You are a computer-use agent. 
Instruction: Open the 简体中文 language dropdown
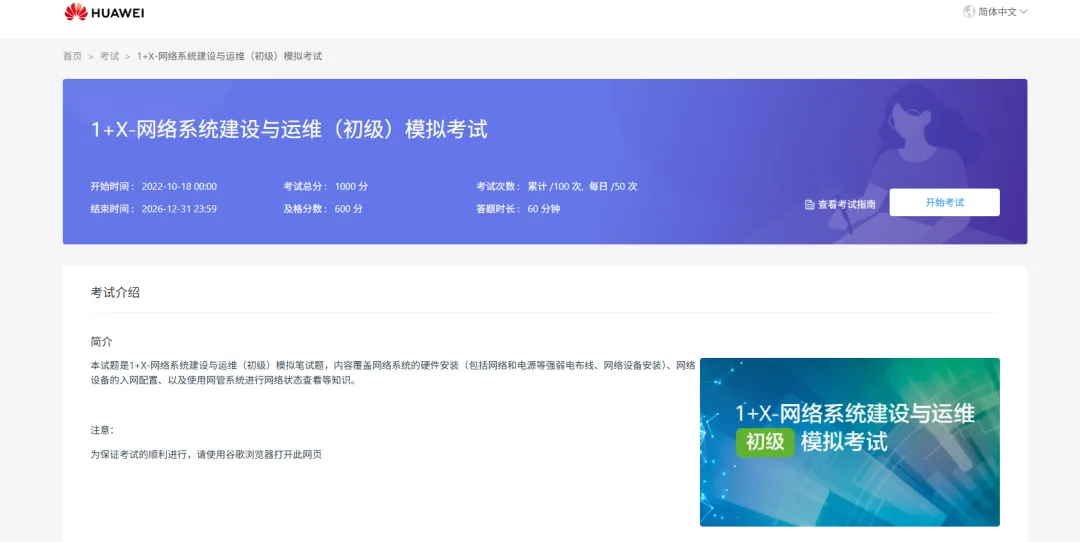tap(1002, 12)
